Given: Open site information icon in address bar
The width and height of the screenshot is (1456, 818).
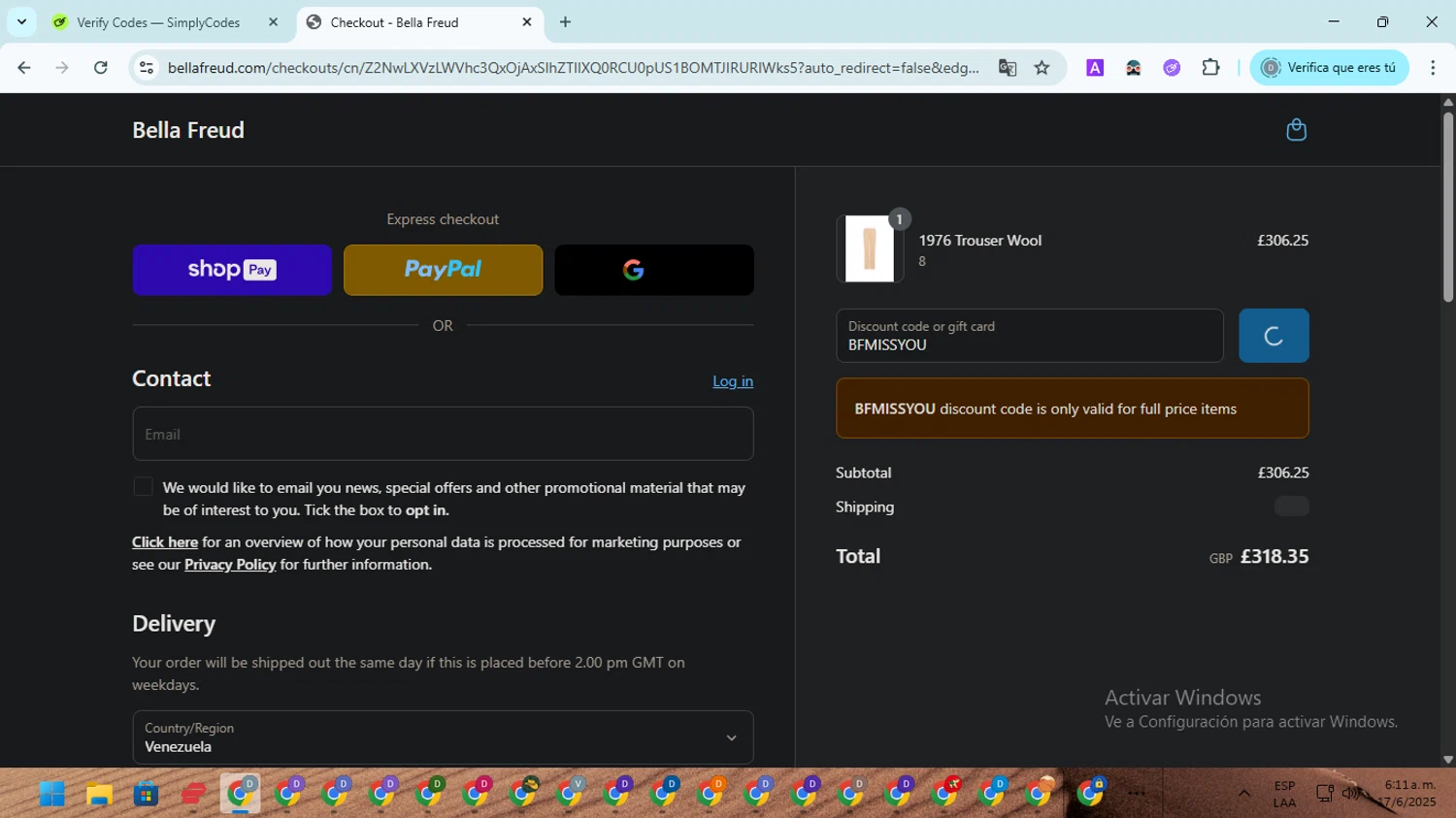Looking at the screenshot, I should coord(147,68).
